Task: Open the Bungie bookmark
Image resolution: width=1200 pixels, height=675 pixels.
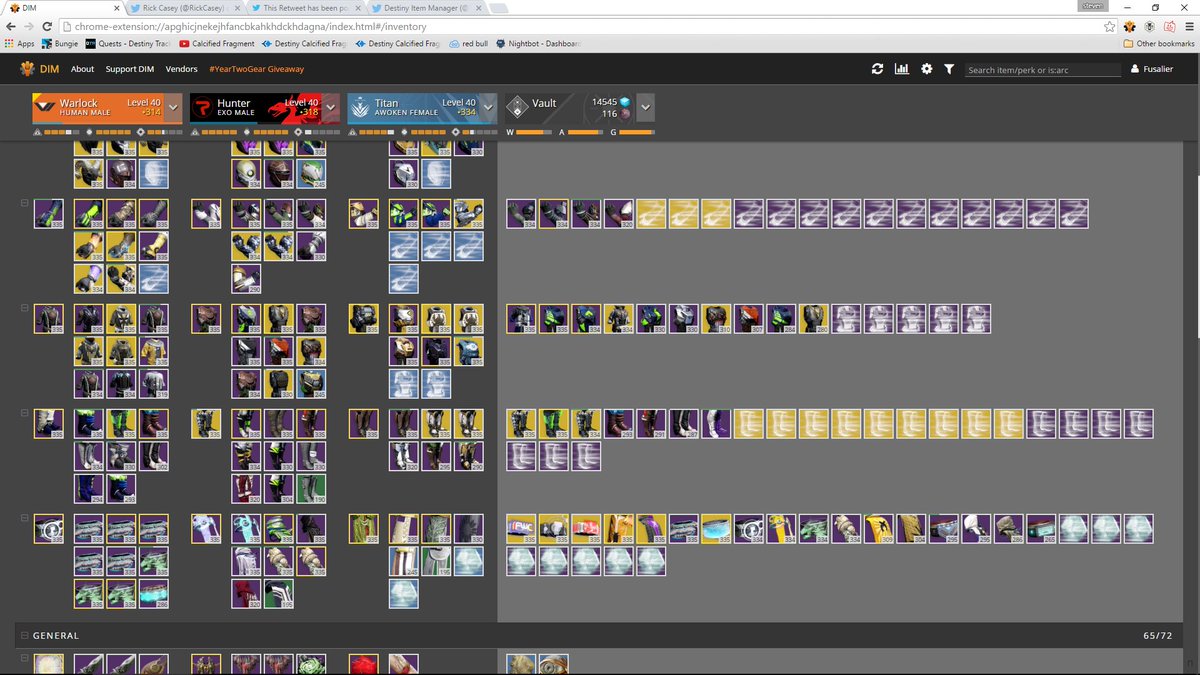Action: click(x=59, y=44)
